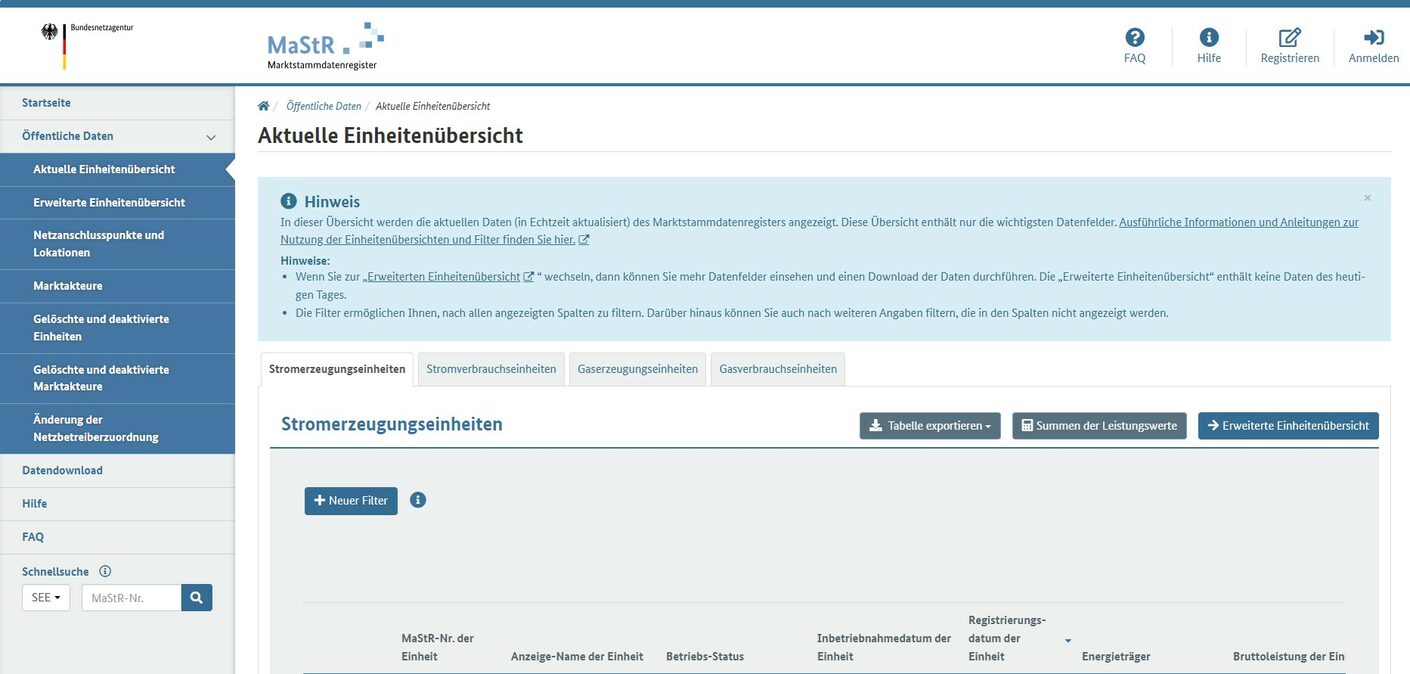The width and height of the screenshot is (1410, 674).
Task: Sort by MaStR-Nr. der Einheit column
Action: 437,647
